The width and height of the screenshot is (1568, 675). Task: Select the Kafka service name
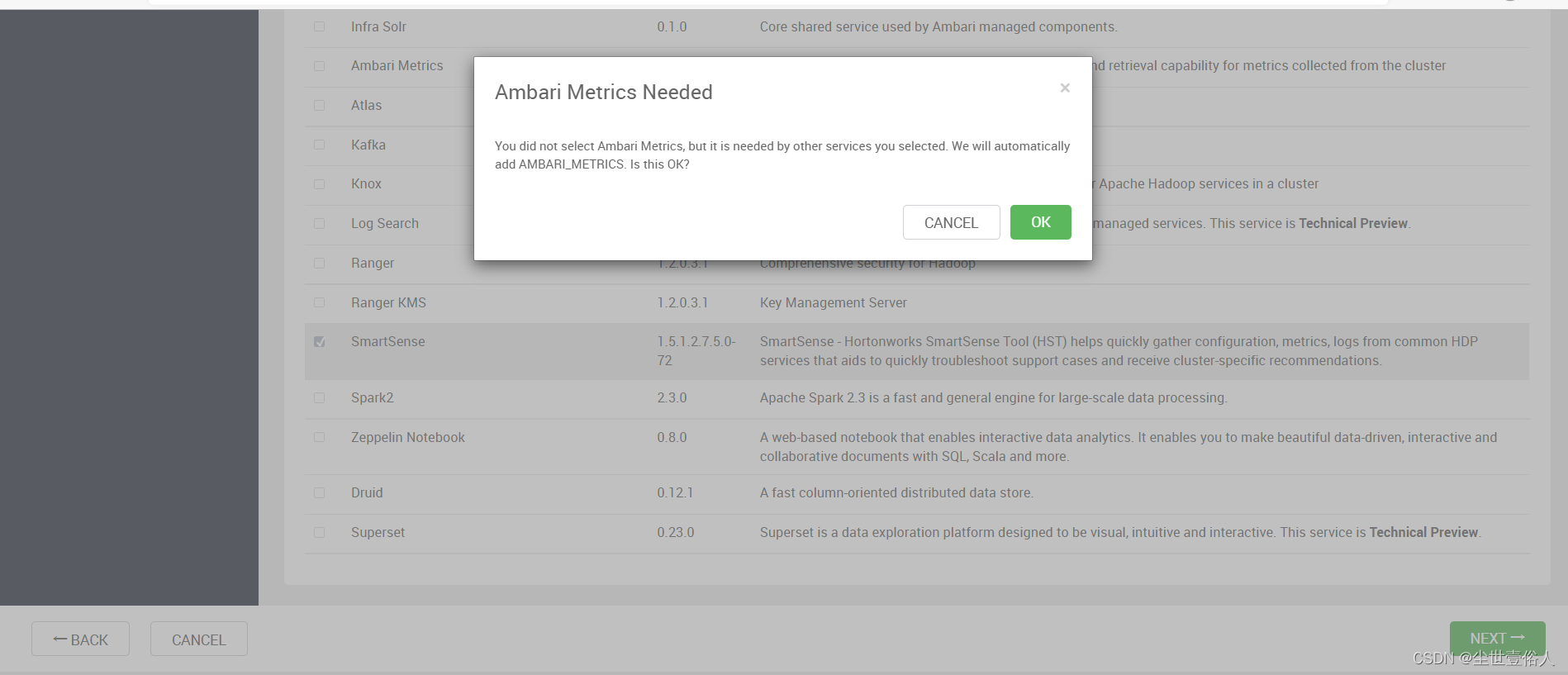(x=368, y=145)
